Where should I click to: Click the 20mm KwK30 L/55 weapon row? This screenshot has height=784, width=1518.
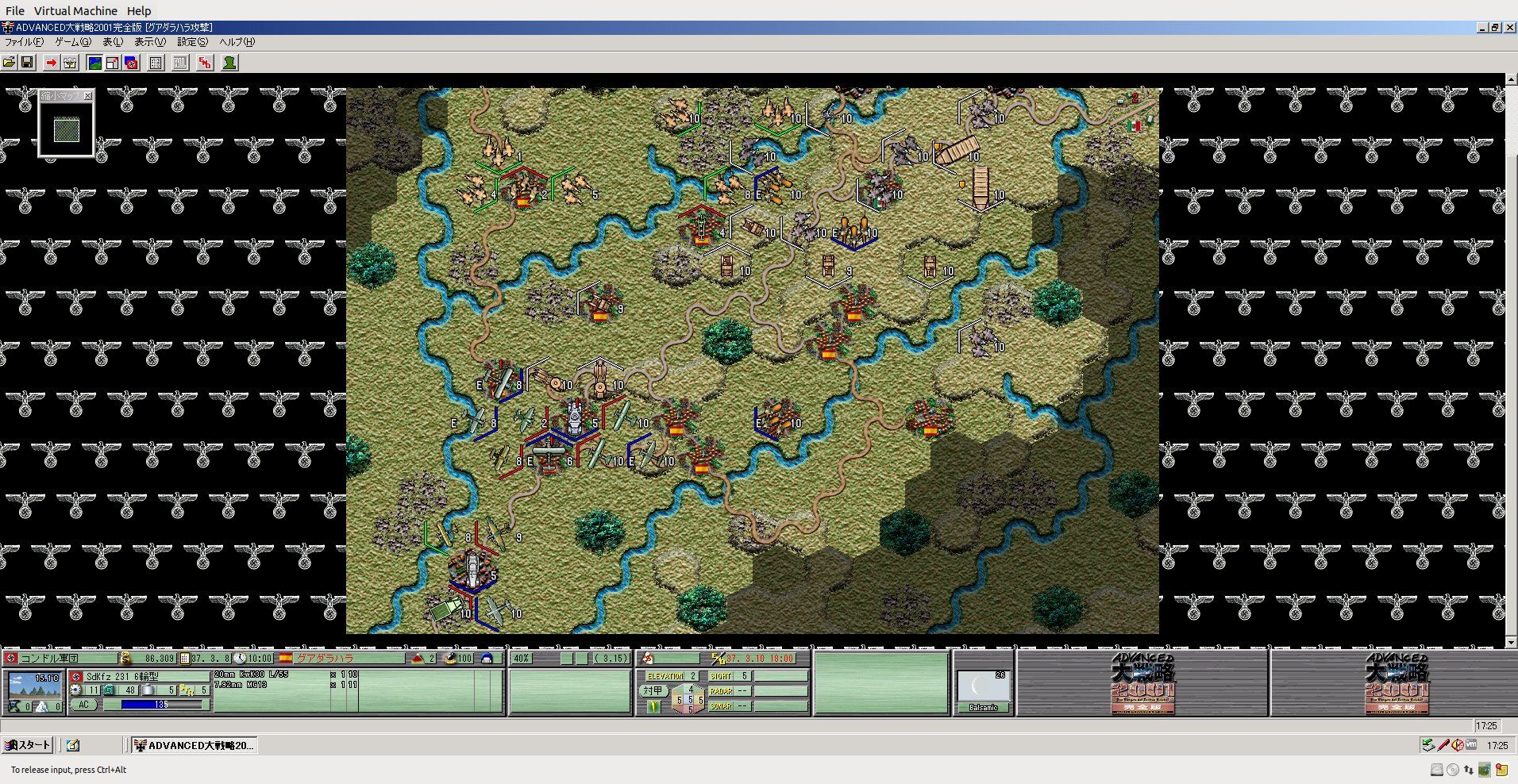(286, 674)
